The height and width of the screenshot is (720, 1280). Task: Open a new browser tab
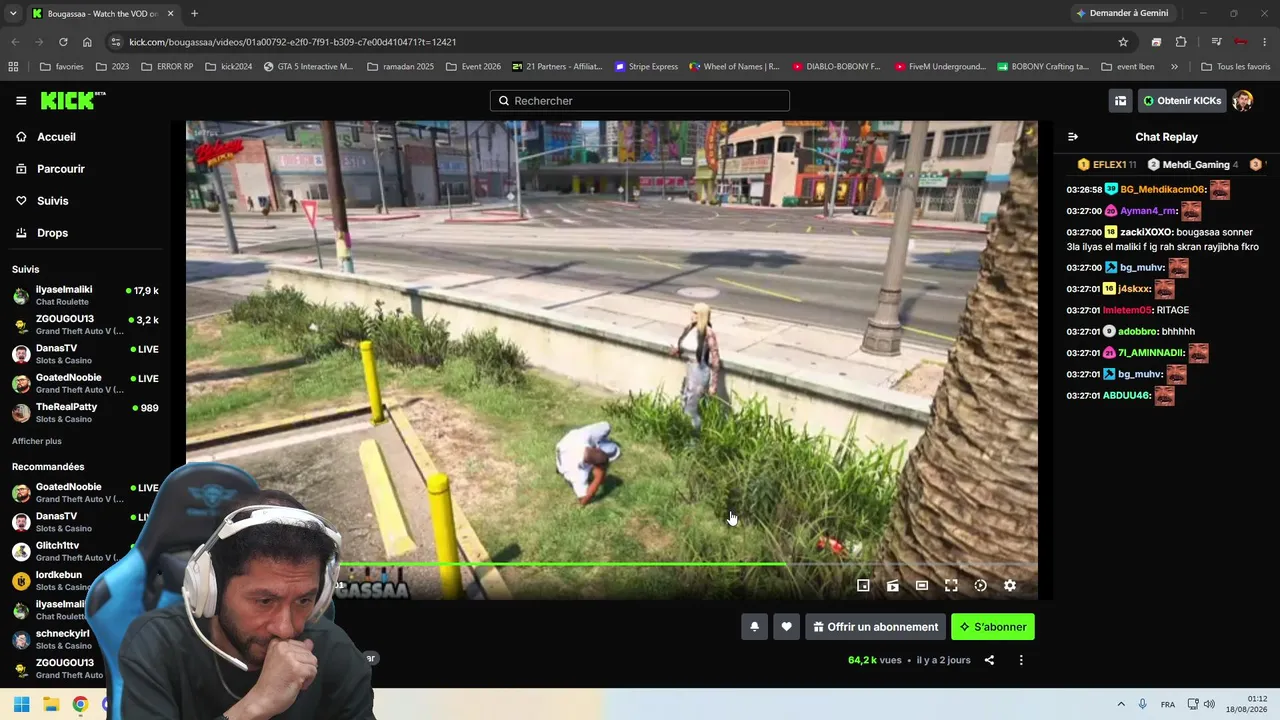point(194,14)
